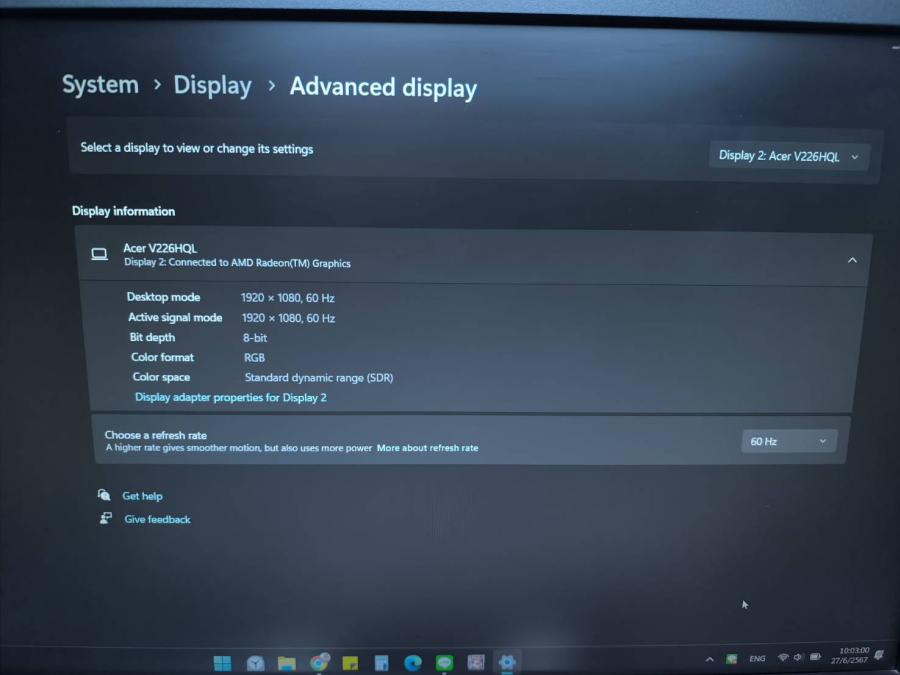Switch the ENG input language indicator
Viewport: 900px width, 675px height.
click(757, 658)
